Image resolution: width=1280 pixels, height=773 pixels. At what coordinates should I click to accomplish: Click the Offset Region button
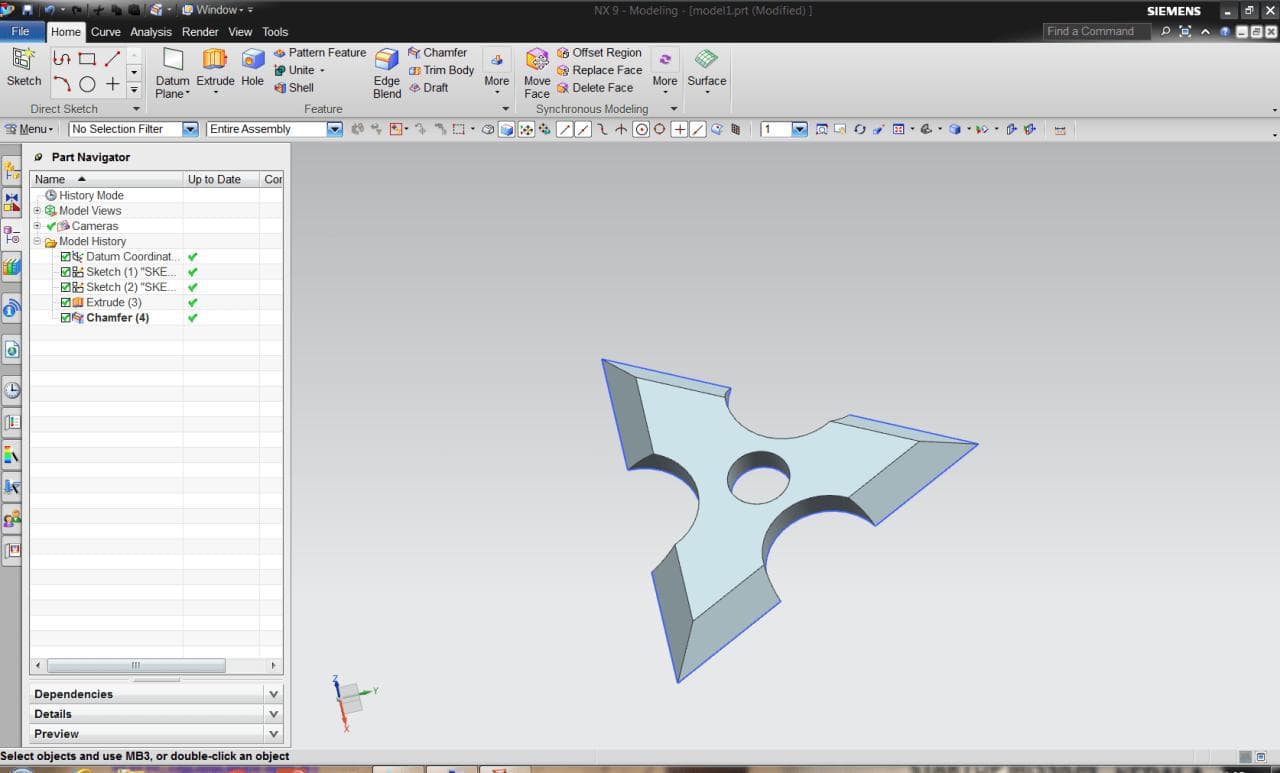tap(599, 53)
